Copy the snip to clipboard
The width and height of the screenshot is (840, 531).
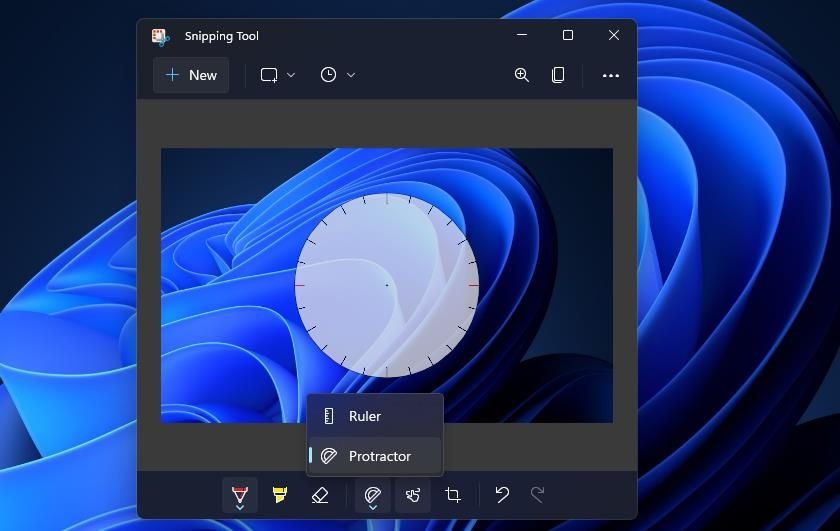click(558, 75)
